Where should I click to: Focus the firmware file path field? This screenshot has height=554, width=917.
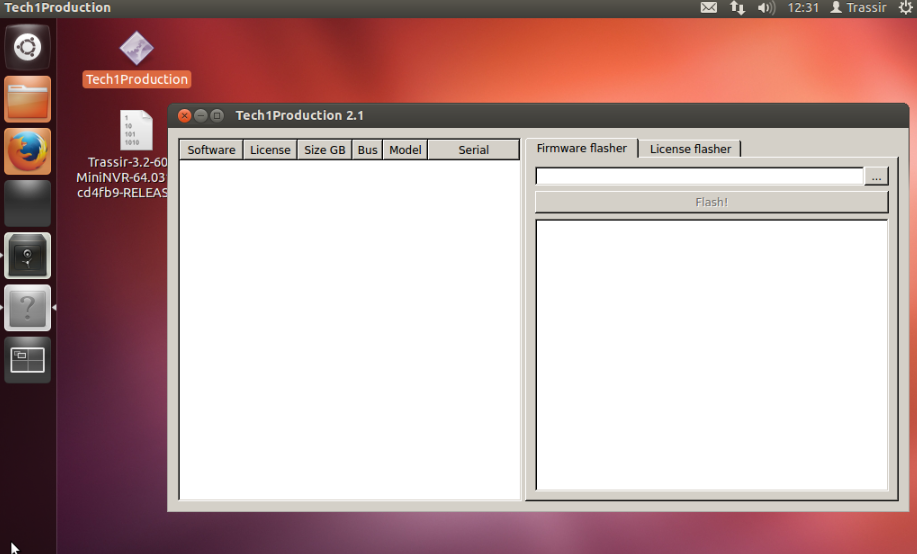coord(699,177)
